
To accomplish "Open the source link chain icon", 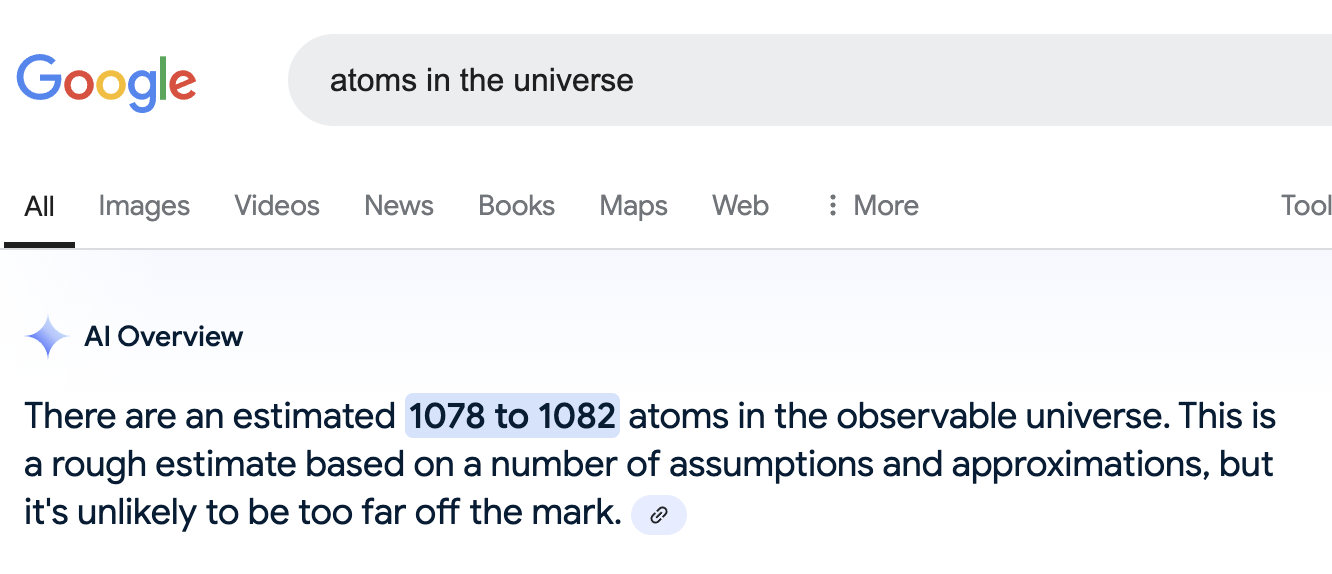I will [x=659, y=515].
